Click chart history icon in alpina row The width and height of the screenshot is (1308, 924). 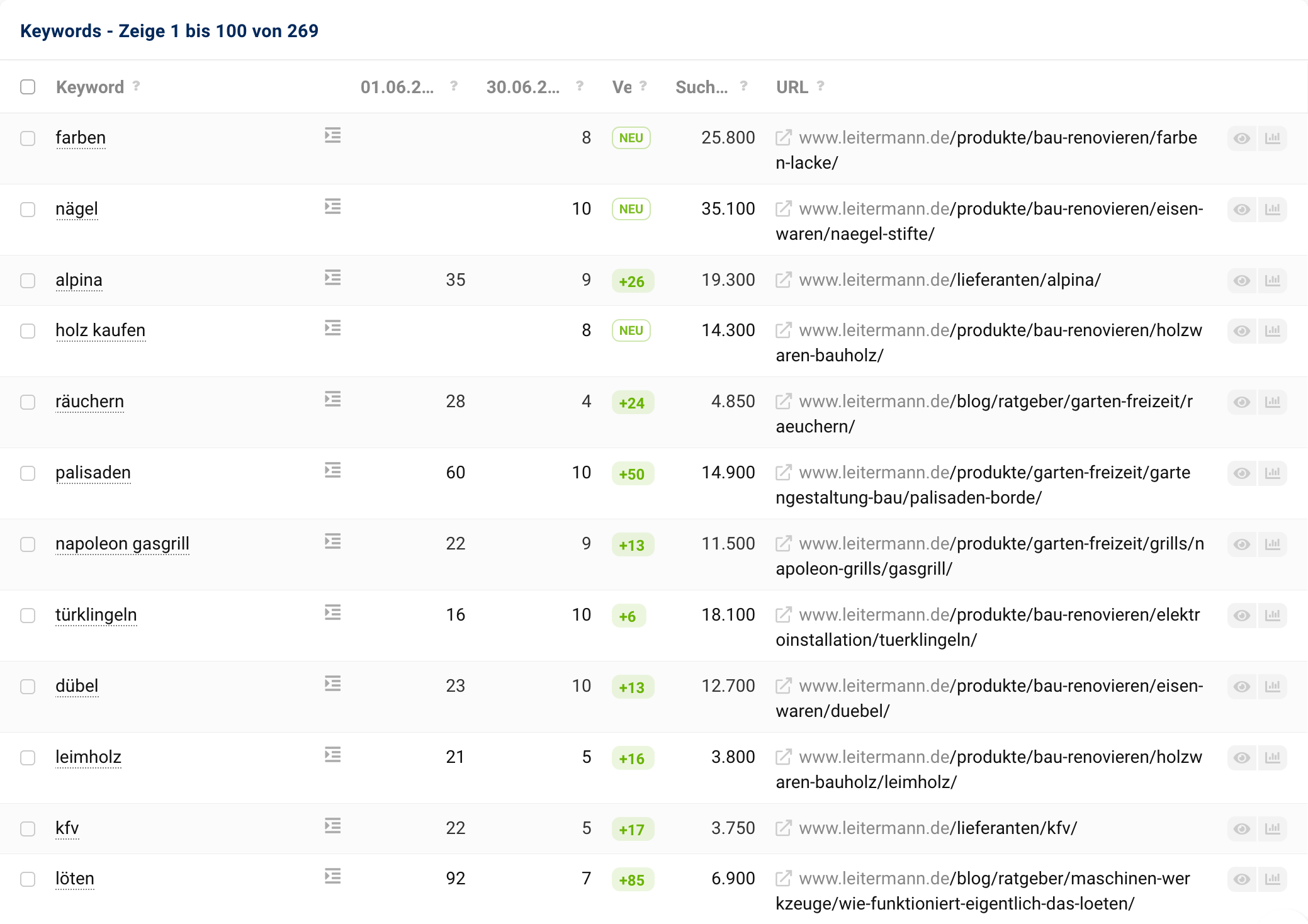(x=1272, y=281)
